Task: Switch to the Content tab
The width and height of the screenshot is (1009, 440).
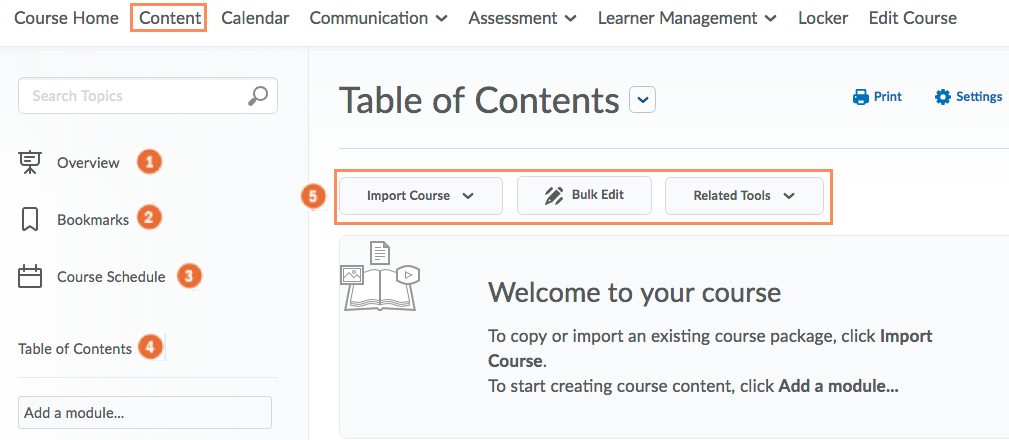Action: (168, 18)
